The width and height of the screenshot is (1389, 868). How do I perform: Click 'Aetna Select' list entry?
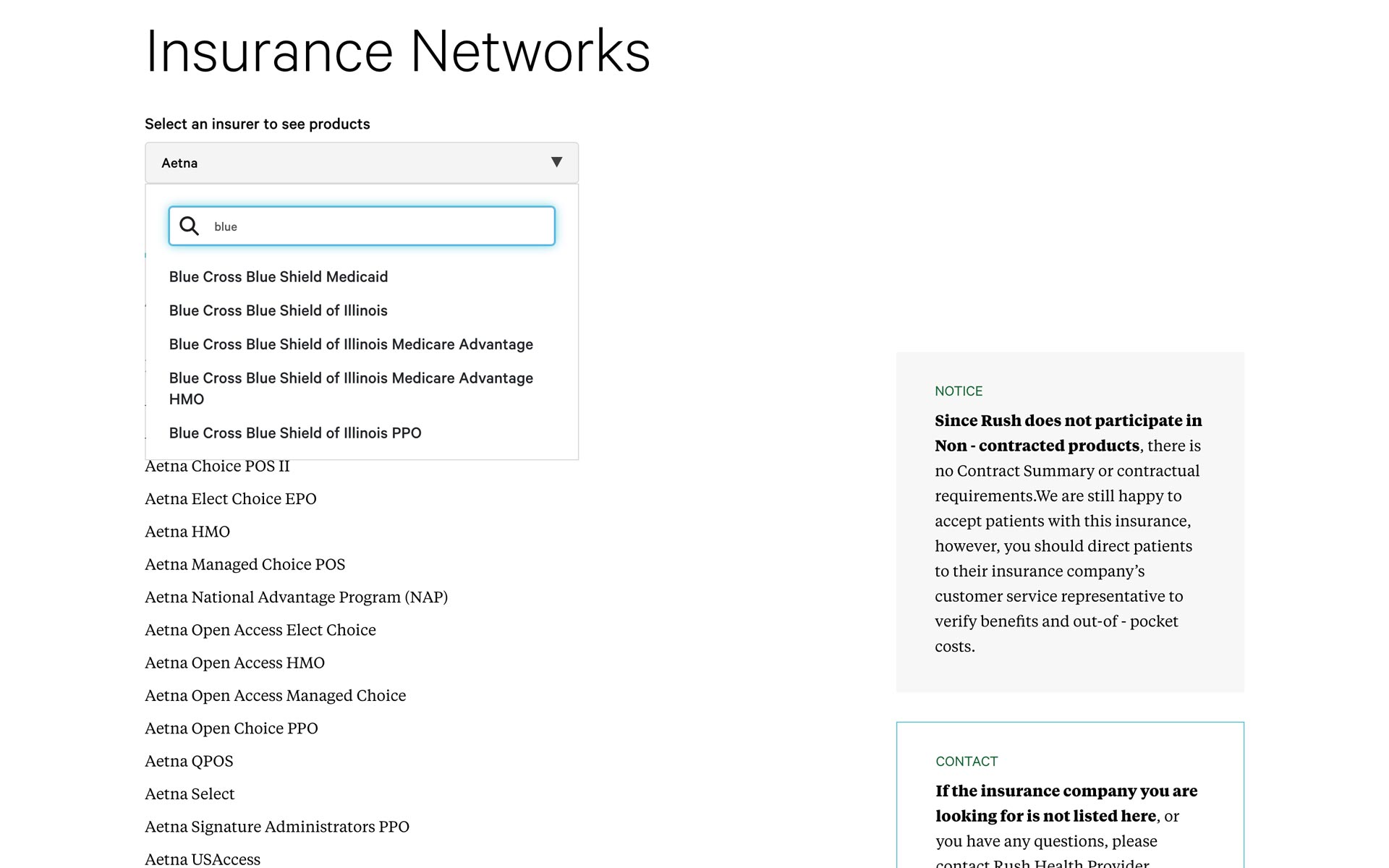(x=190, y=794)
